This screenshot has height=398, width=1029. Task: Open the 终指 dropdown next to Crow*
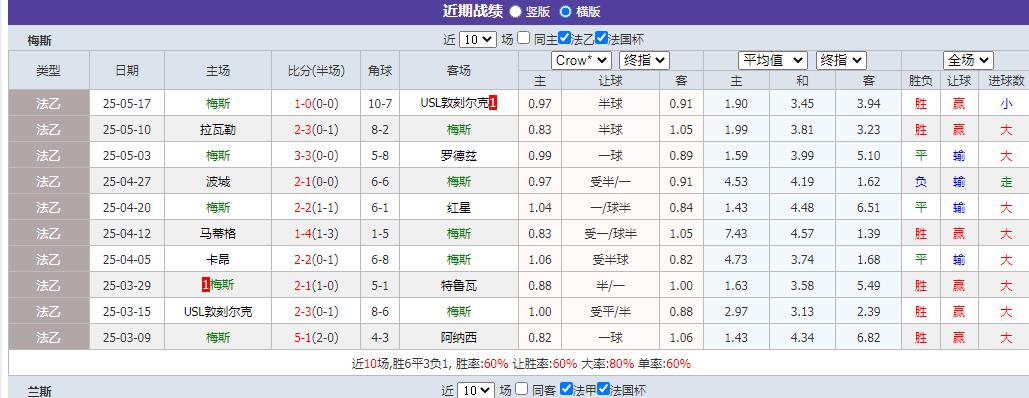pos(644,60)
